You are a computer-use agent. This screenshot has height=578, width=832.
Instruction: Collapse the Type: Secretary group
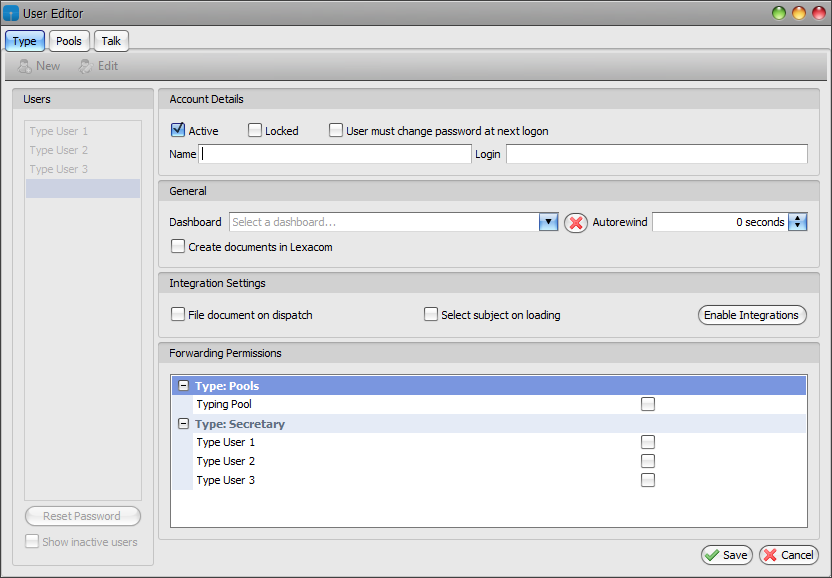184,424
